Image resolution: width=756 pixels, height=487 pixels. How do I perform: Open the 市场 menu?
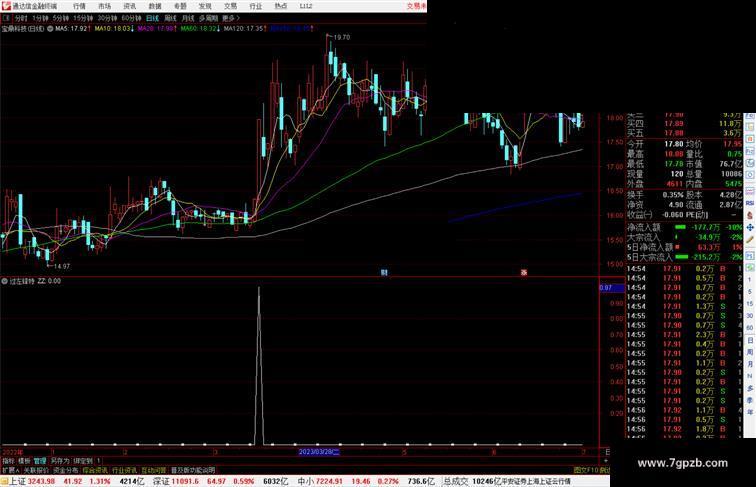[x=104, y=6]
